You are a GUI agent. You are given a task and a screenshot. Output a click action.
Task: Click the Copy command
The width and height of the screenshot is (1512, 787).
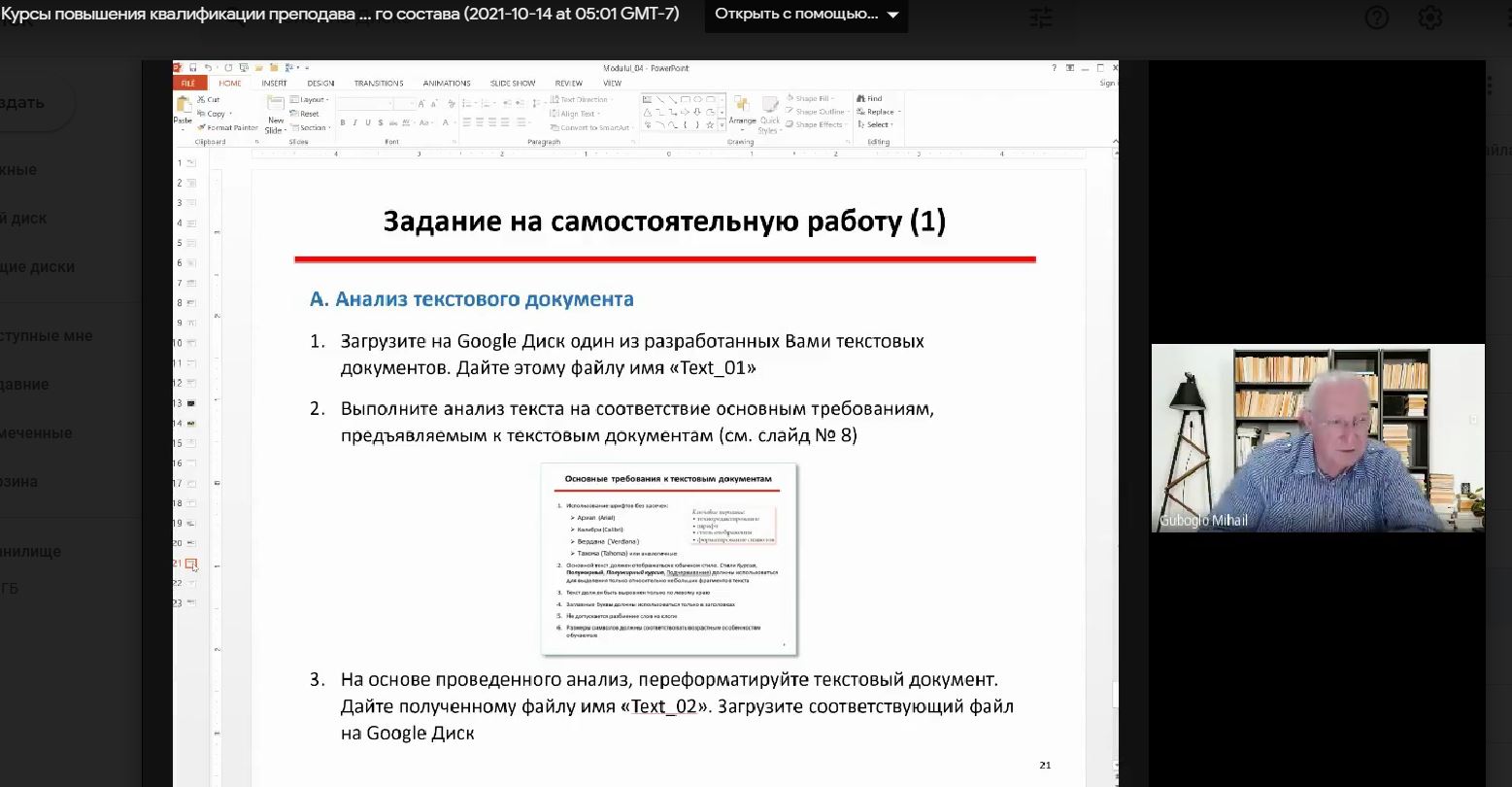point(211,114)
